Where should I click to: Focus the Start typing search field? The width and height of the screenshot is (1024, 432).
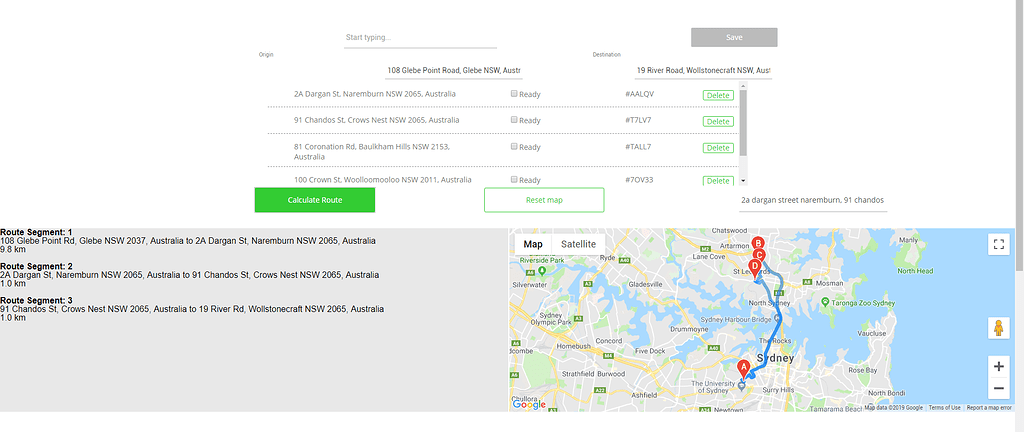click(x=421, y=38)
